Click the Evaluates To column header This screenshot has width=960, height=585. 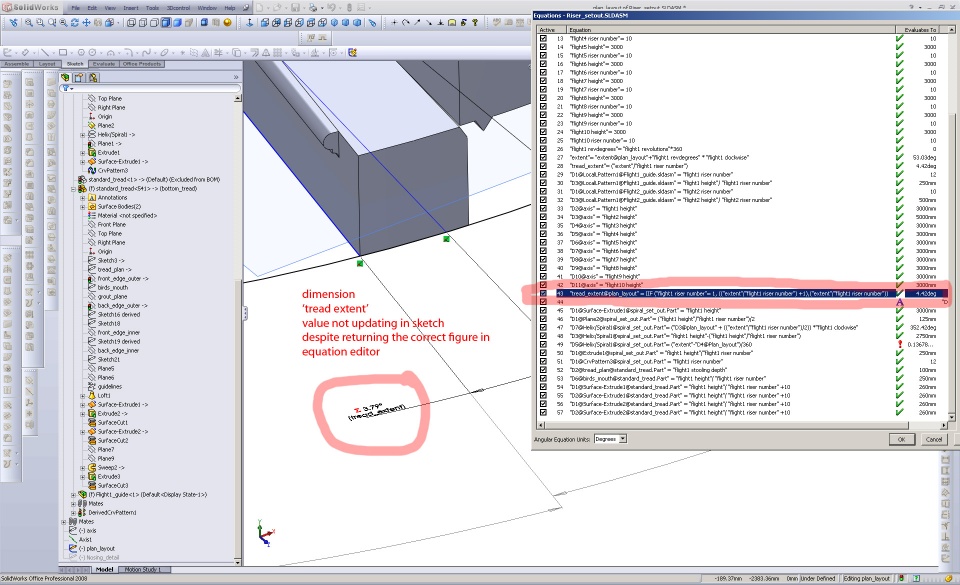point(920,29)
